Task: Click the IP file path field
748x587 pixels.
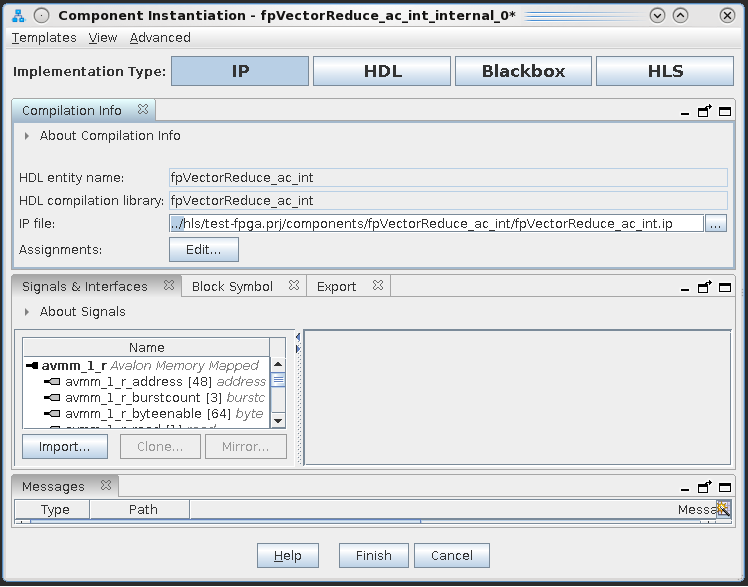Action: [x=436, y=224]
